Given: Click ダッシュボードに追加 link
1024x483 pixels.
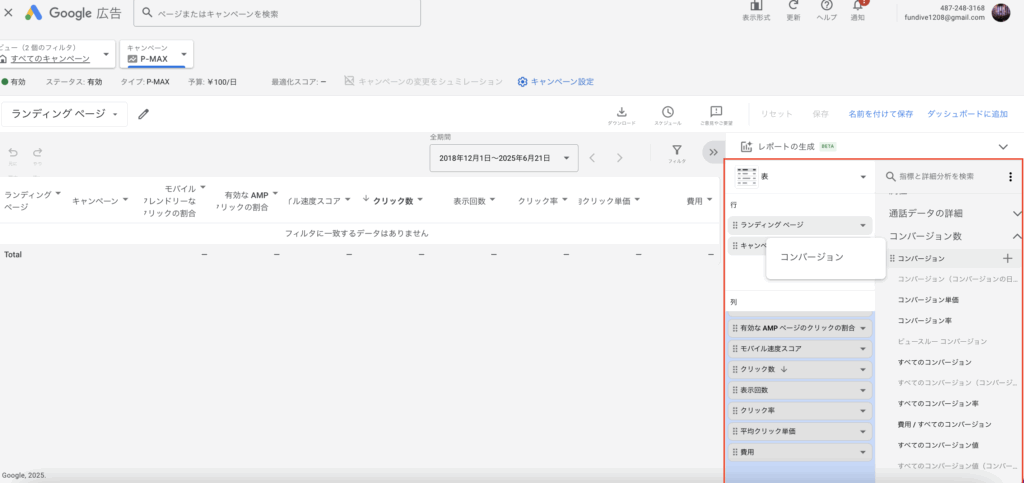Looking at the screenshot, I should click(967, 114).
